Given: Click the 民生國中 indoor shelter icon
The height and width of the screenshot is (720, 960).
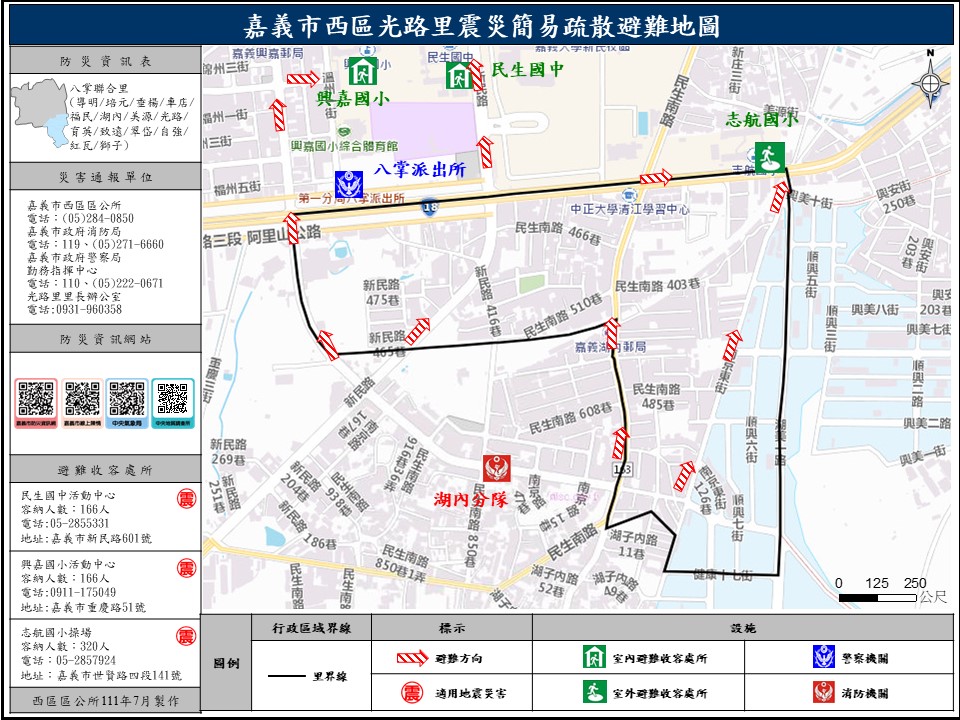Looking at the screenshot, I should pyautogui.click(x=458, y=75).
